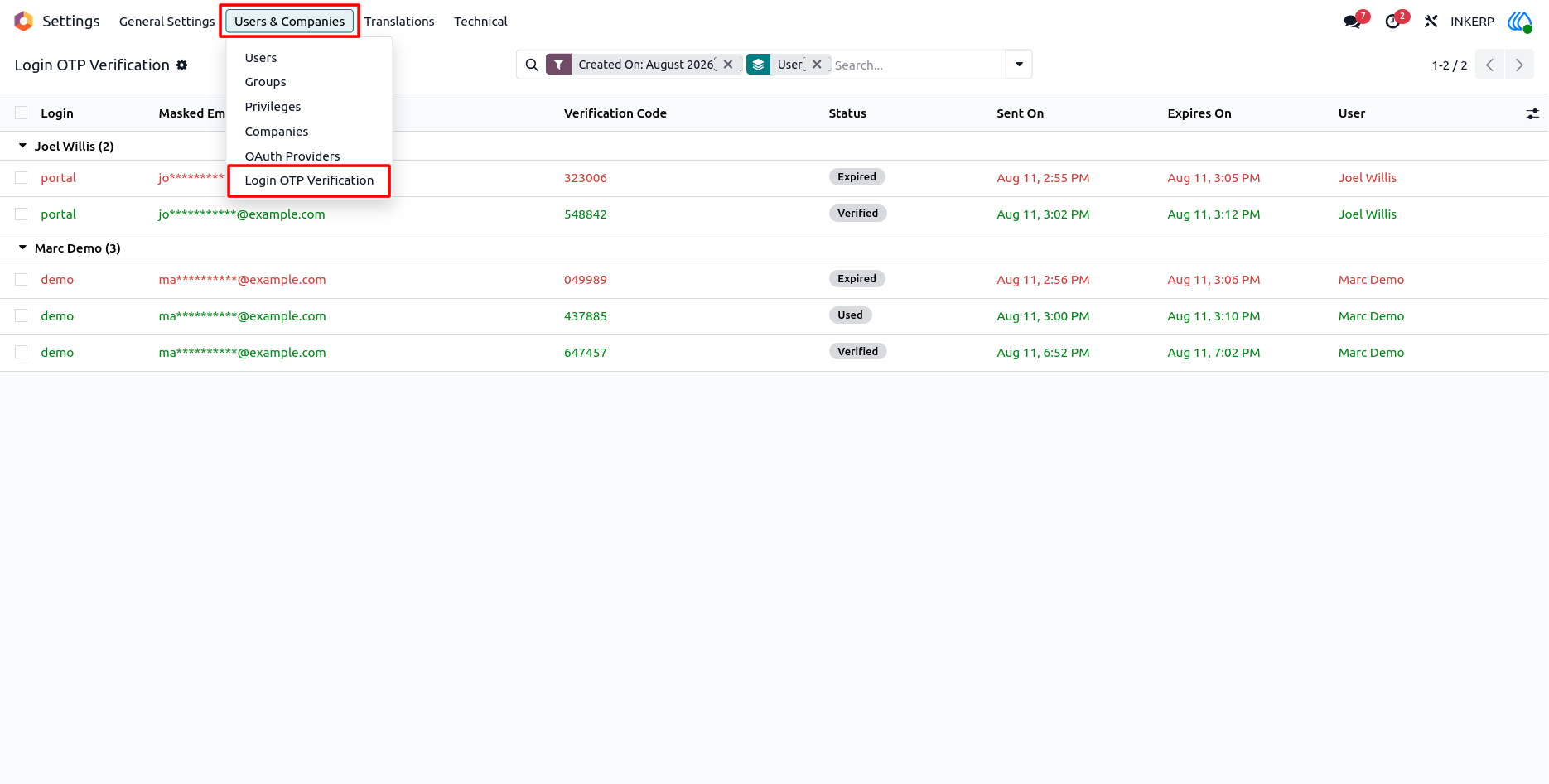Viewport: 1549px width, 784px height.
Task: Open the General Settings menu
Action: tap(166, 22)
